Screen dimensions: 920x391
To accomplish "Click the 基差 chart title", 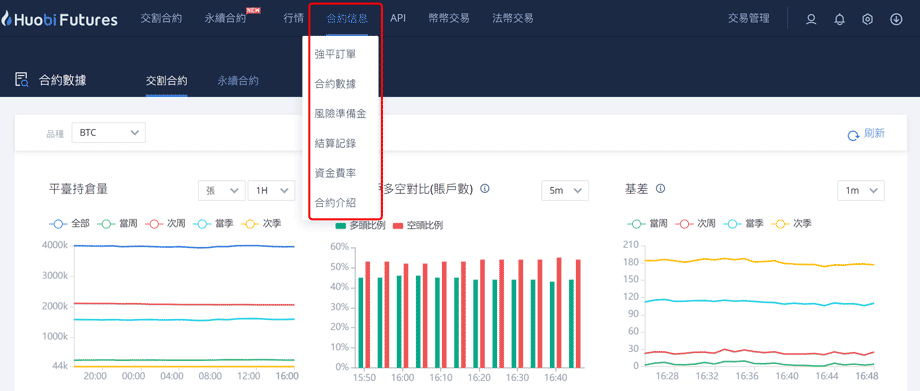I will pos(637,189).
